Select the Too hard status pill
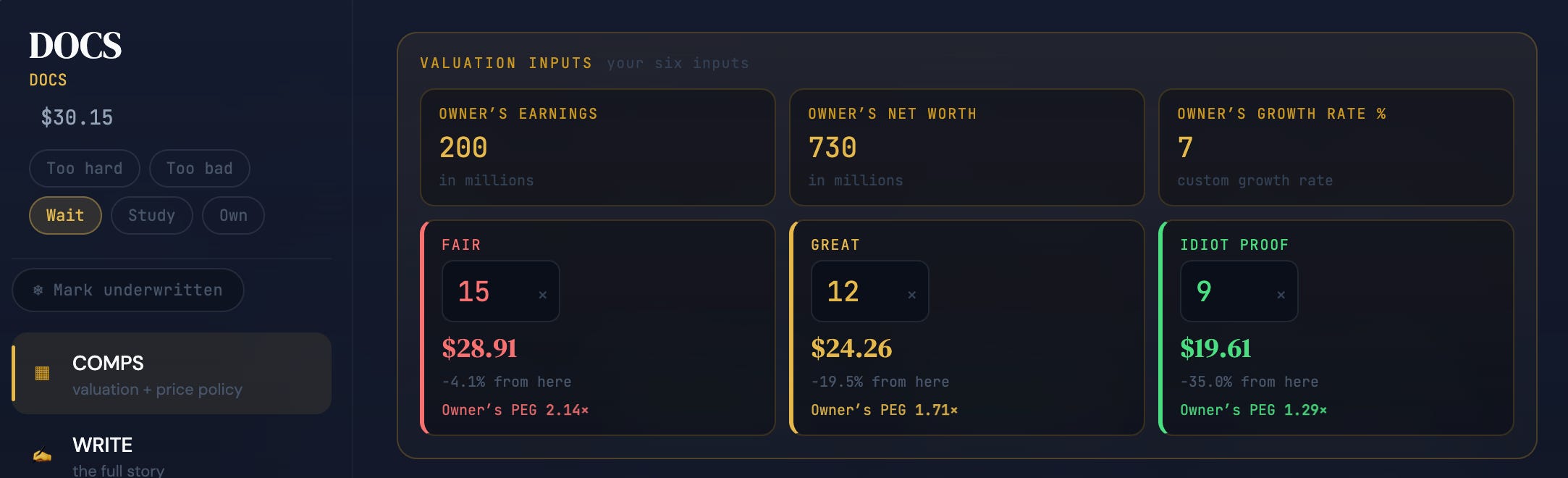This screenshot has height=478, width=1568. pos(85,168)
